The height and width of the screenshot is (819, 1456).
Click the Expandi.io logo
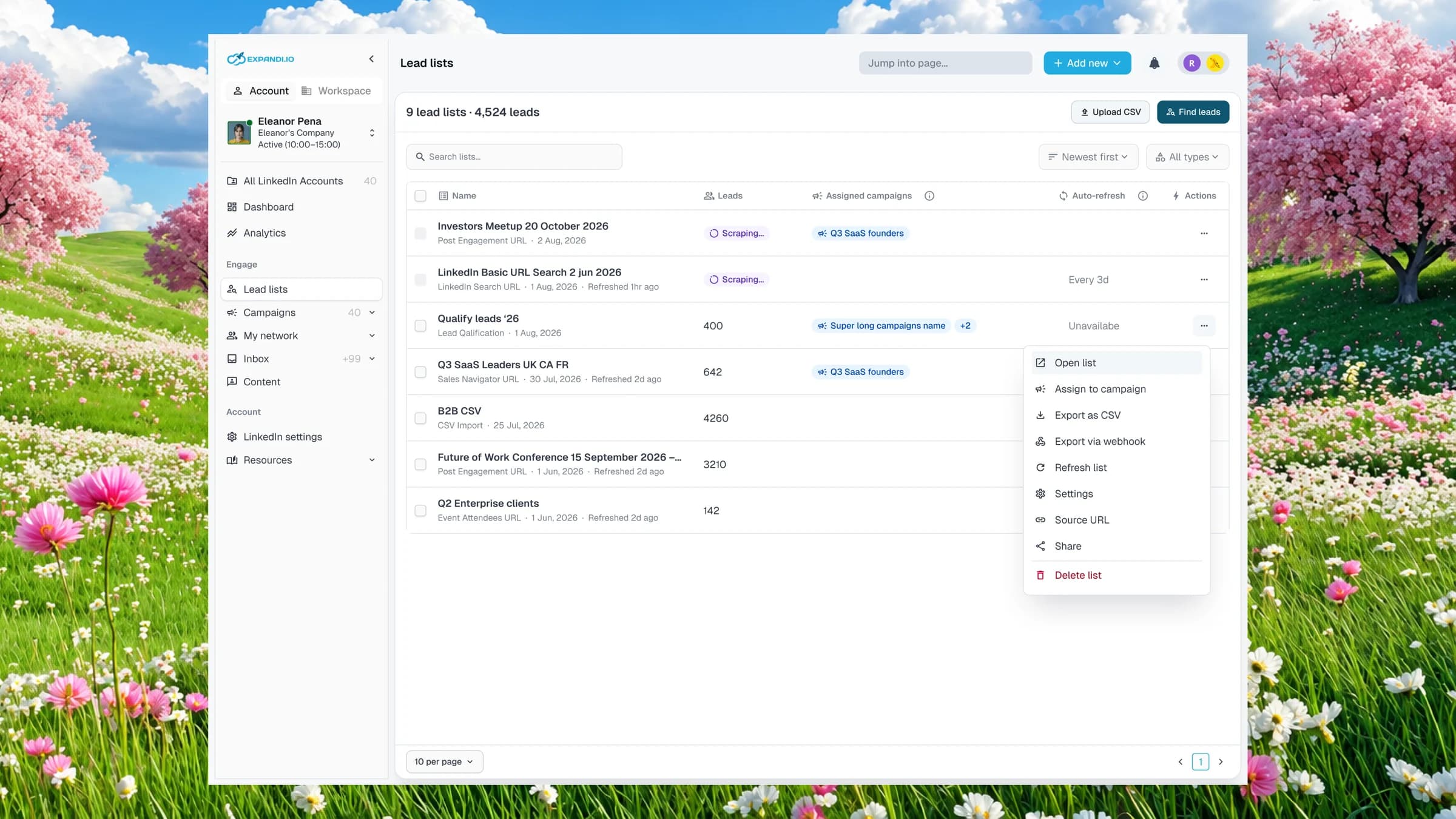tap(260, 59)
